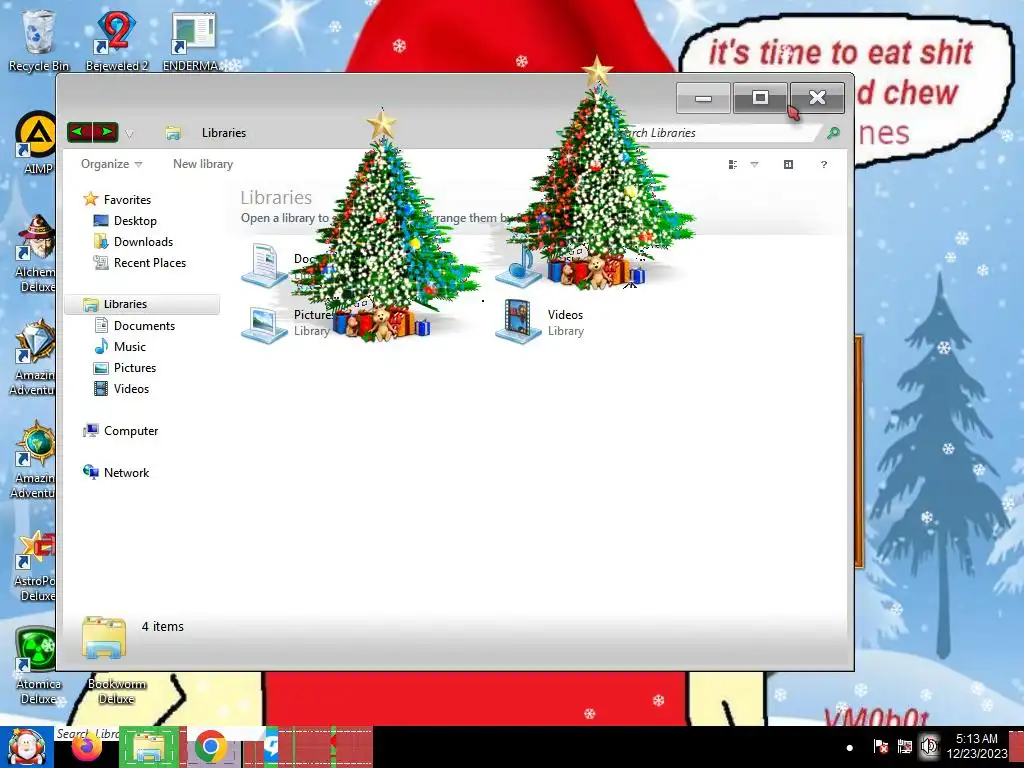Select Libraries in the navigation pane
Screen dimensions: 1024x768
[x=142, y=304]
